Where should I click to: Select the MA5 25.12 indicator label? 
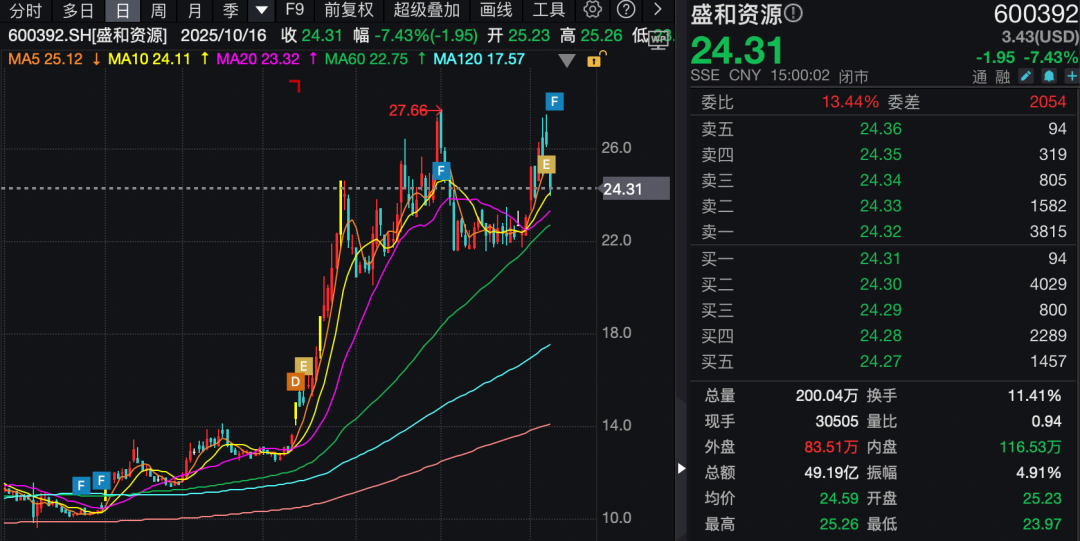pyautogui.click(x=45, y=59)
